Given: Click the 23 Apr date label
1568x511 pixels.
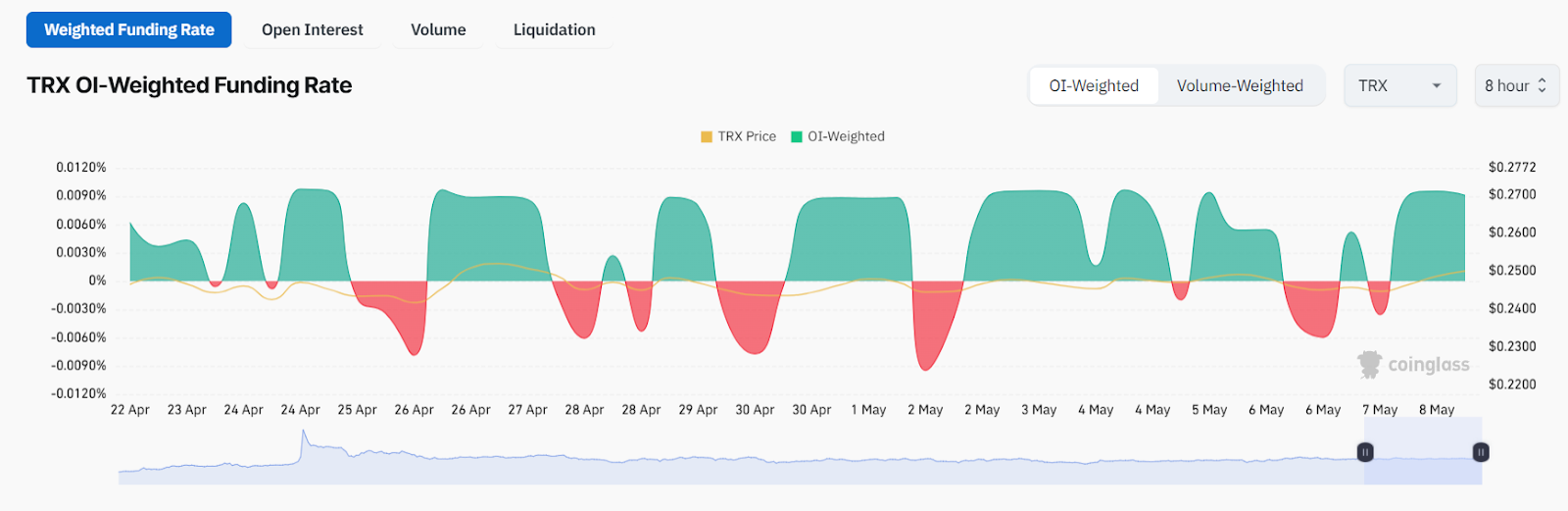Looking at the screenshot, I should (187, 410).
